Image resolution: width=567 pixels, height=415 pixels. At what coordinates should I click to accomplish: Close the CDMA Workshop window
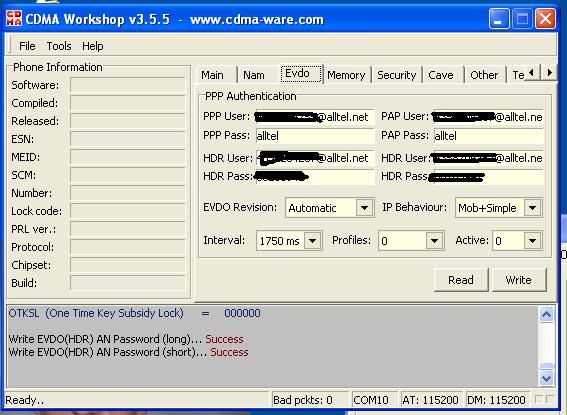pyautogui.click(x=545, y=18)
